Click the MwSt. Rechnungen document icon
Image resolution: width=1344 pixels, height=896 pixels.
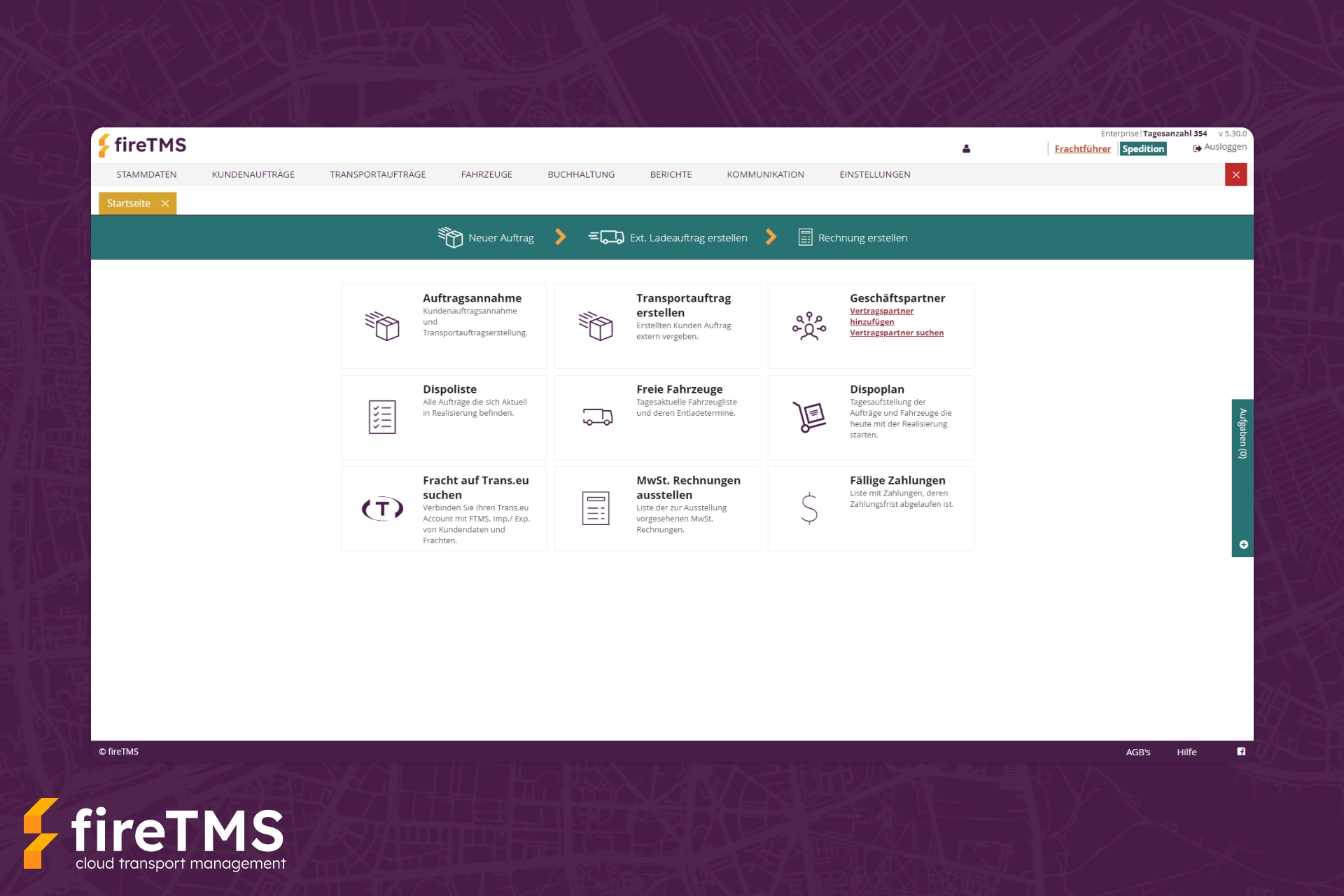596,509
